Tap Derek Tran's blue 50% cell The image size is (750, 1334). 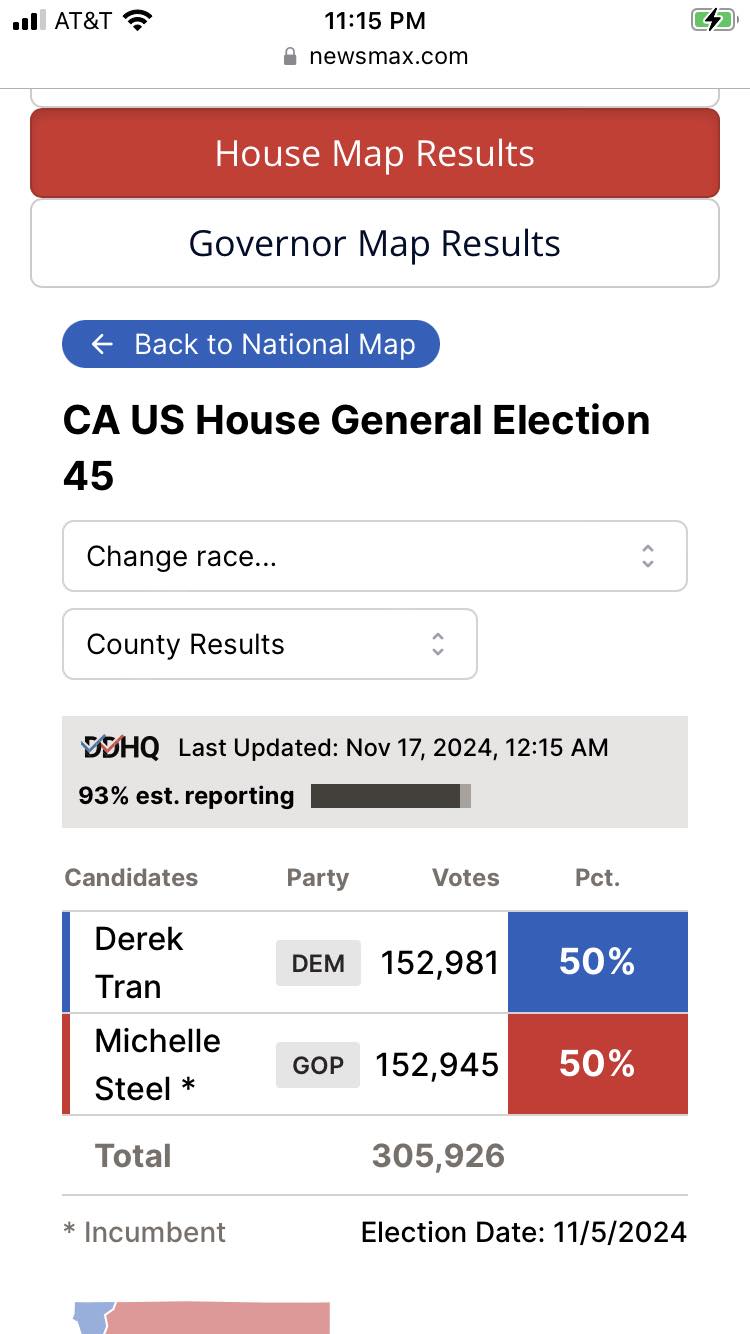click(597, 962)
